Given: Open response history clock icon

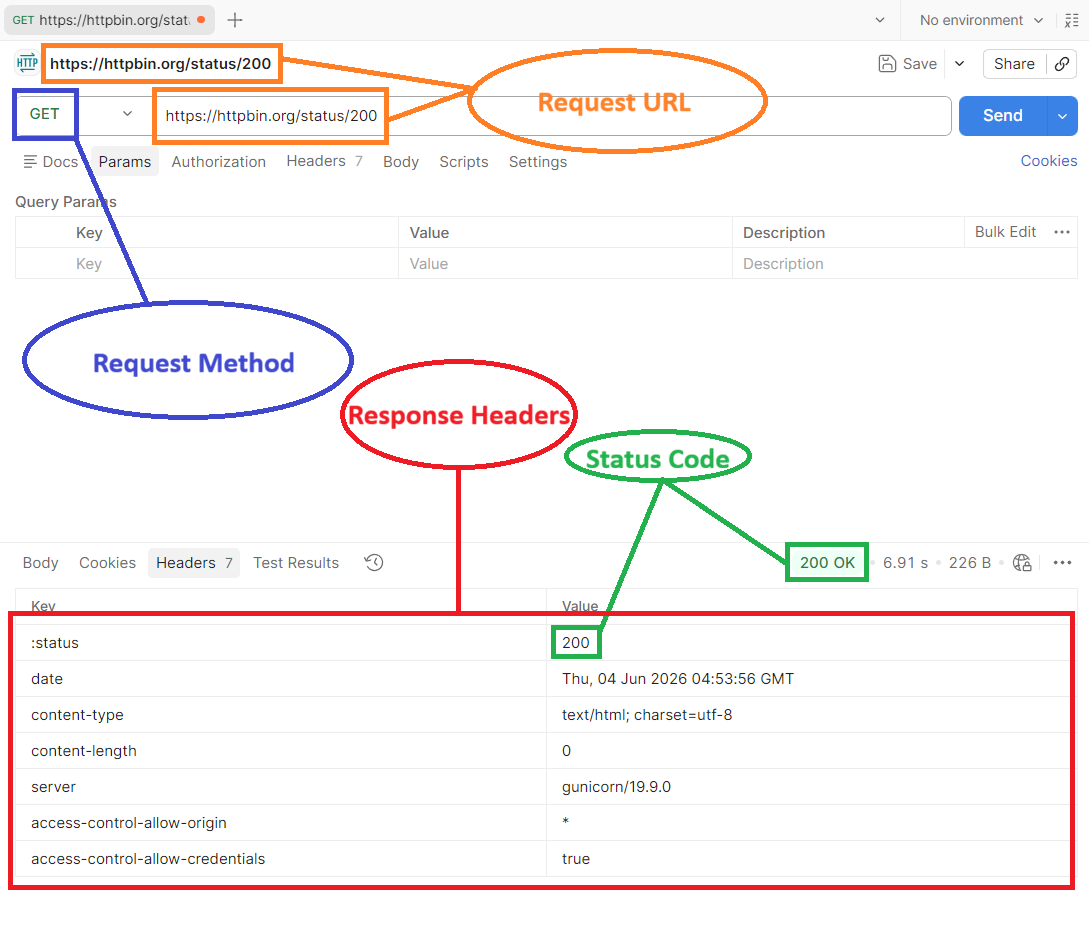Looking at the screenshot, I should [x=374, y=562].
